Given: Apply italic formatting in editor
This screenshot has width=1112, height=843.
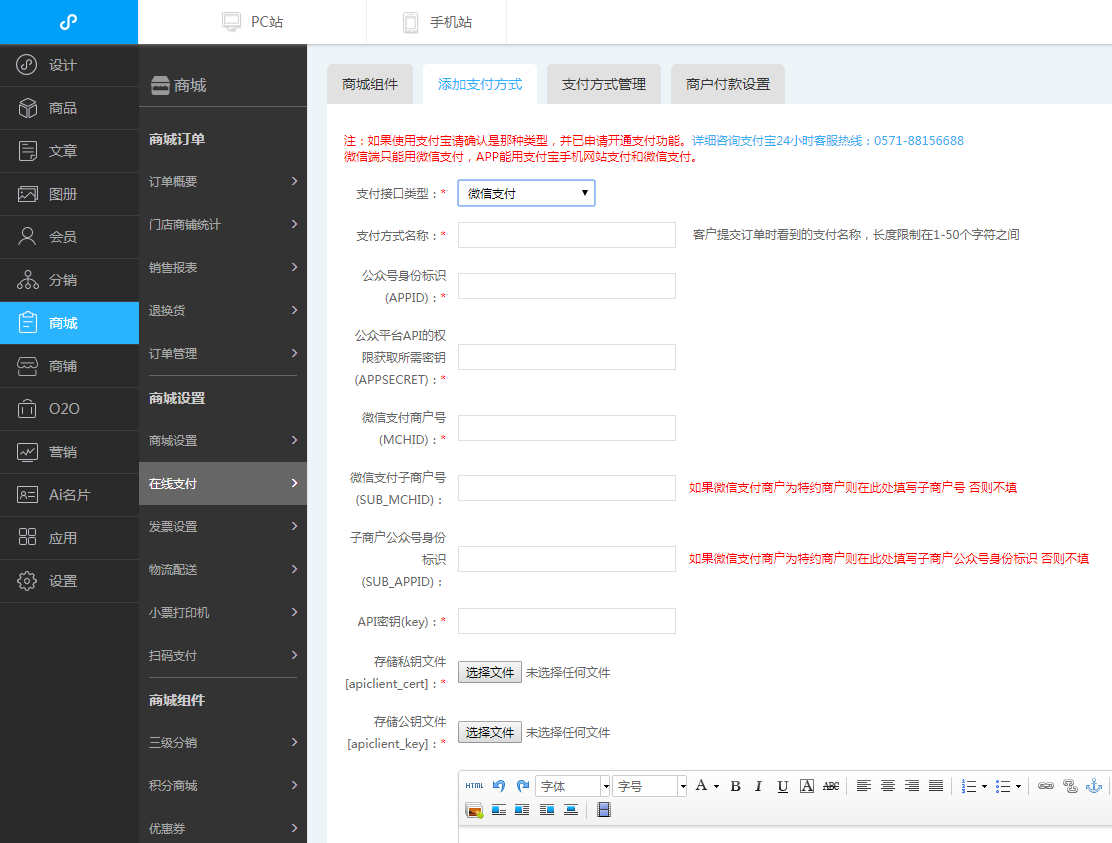Looking at the screenshot, I should [x=759, y=786].
